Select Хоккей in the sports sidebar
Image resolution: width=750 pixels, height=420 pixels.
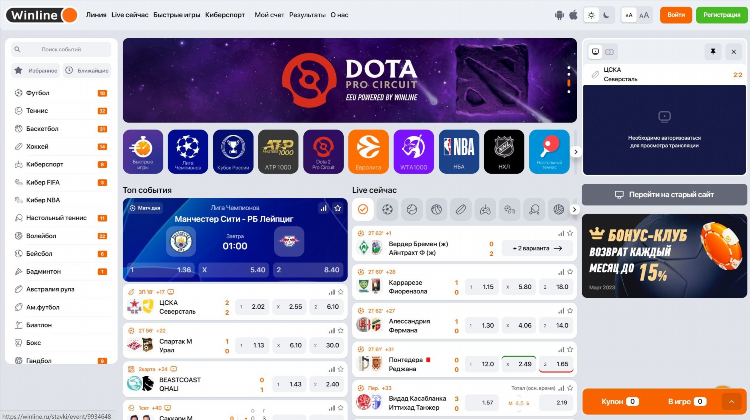point(61,146)
